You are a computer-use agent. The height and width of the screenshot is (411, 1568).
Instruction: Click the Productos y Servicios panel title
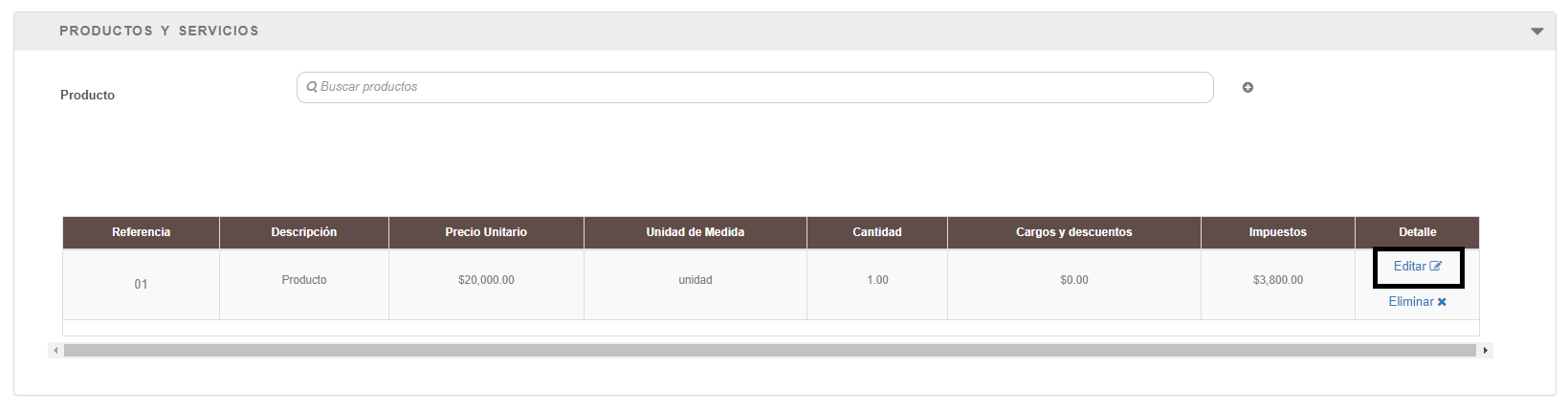click(x=159, y=31)
